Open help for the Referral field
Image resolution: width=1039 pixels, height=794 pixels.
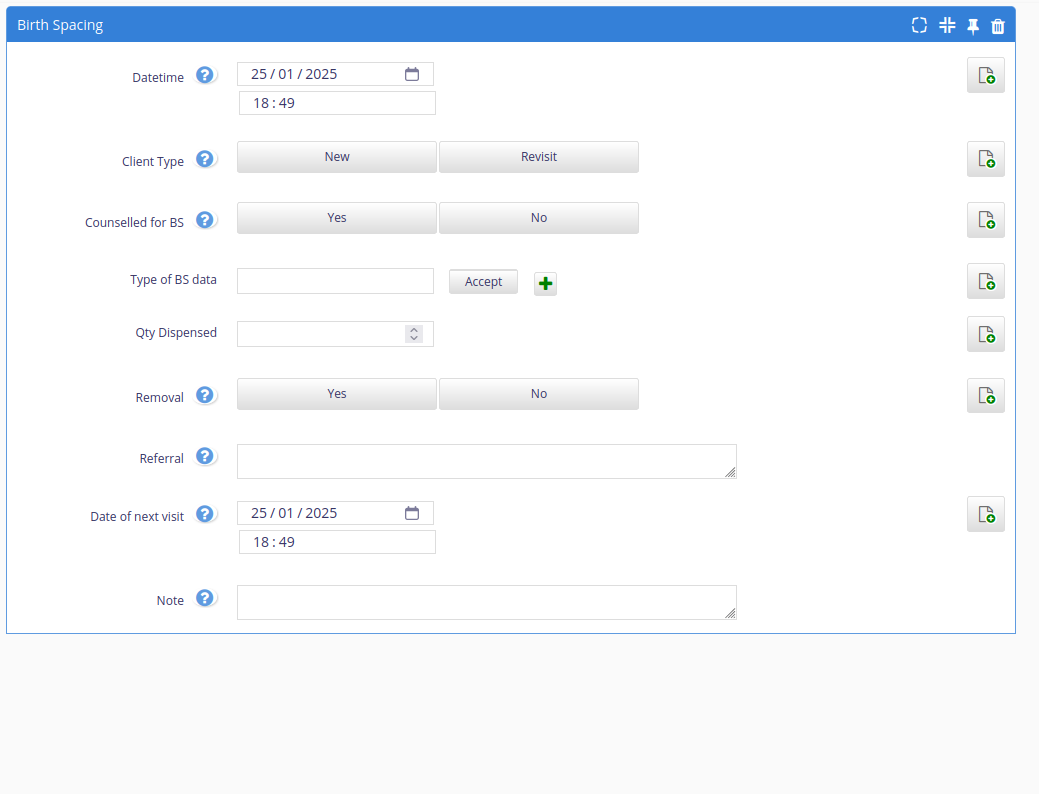pos(205,456)
